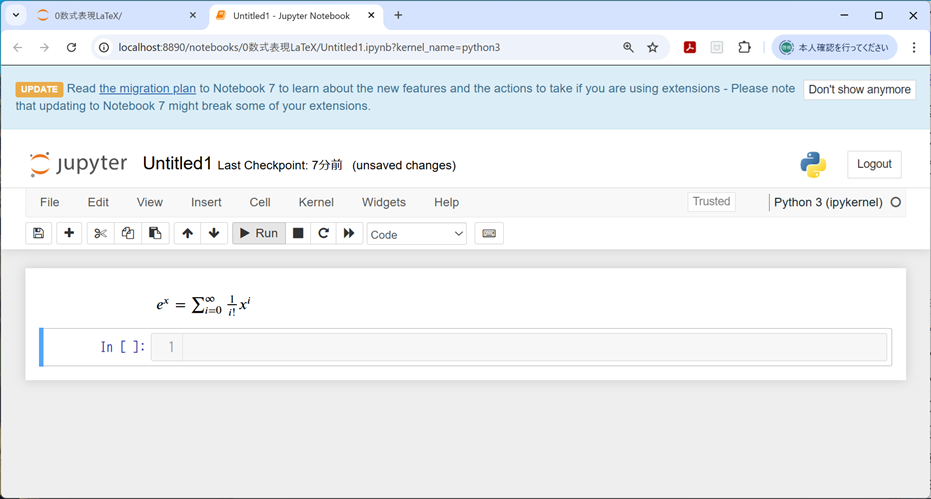
Task: View site information icon in address bar
Action: tap(104, 48)
